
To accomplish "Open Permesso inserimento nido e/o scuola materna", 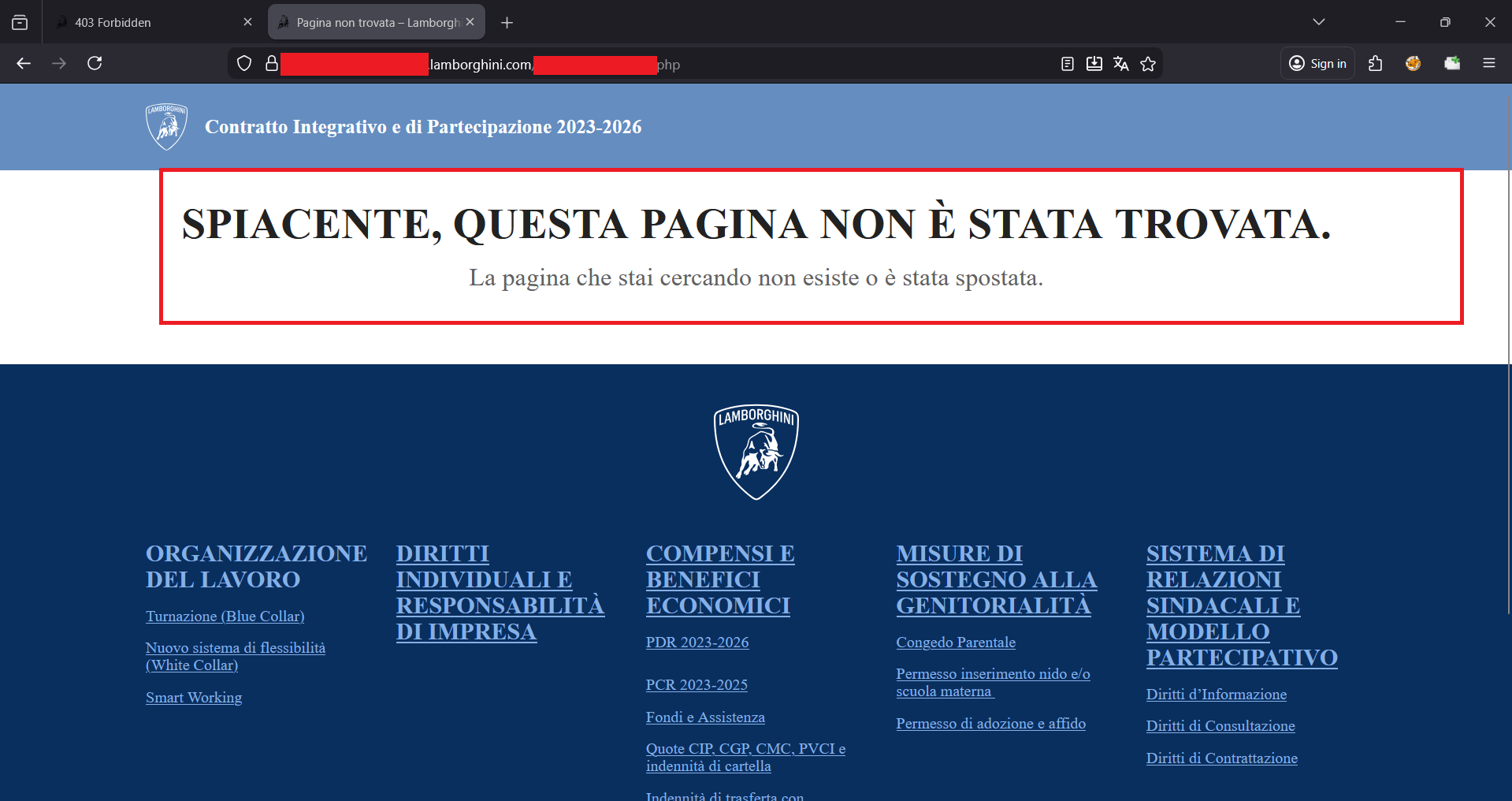I will (993, 683).
